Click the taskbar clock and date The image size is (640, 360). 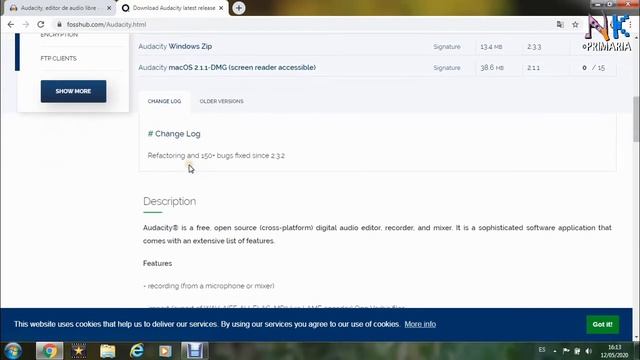coord(614,351)
